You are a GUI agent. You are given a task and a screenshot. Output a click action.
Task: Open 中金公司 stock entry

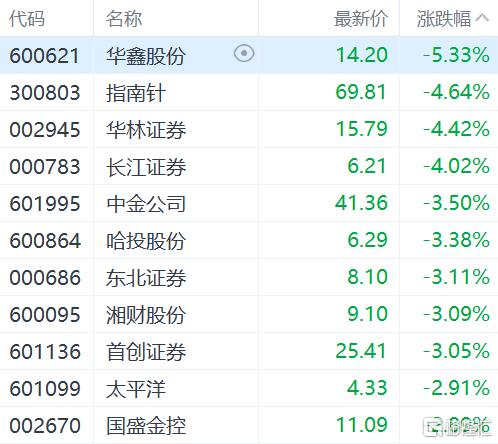146,204
